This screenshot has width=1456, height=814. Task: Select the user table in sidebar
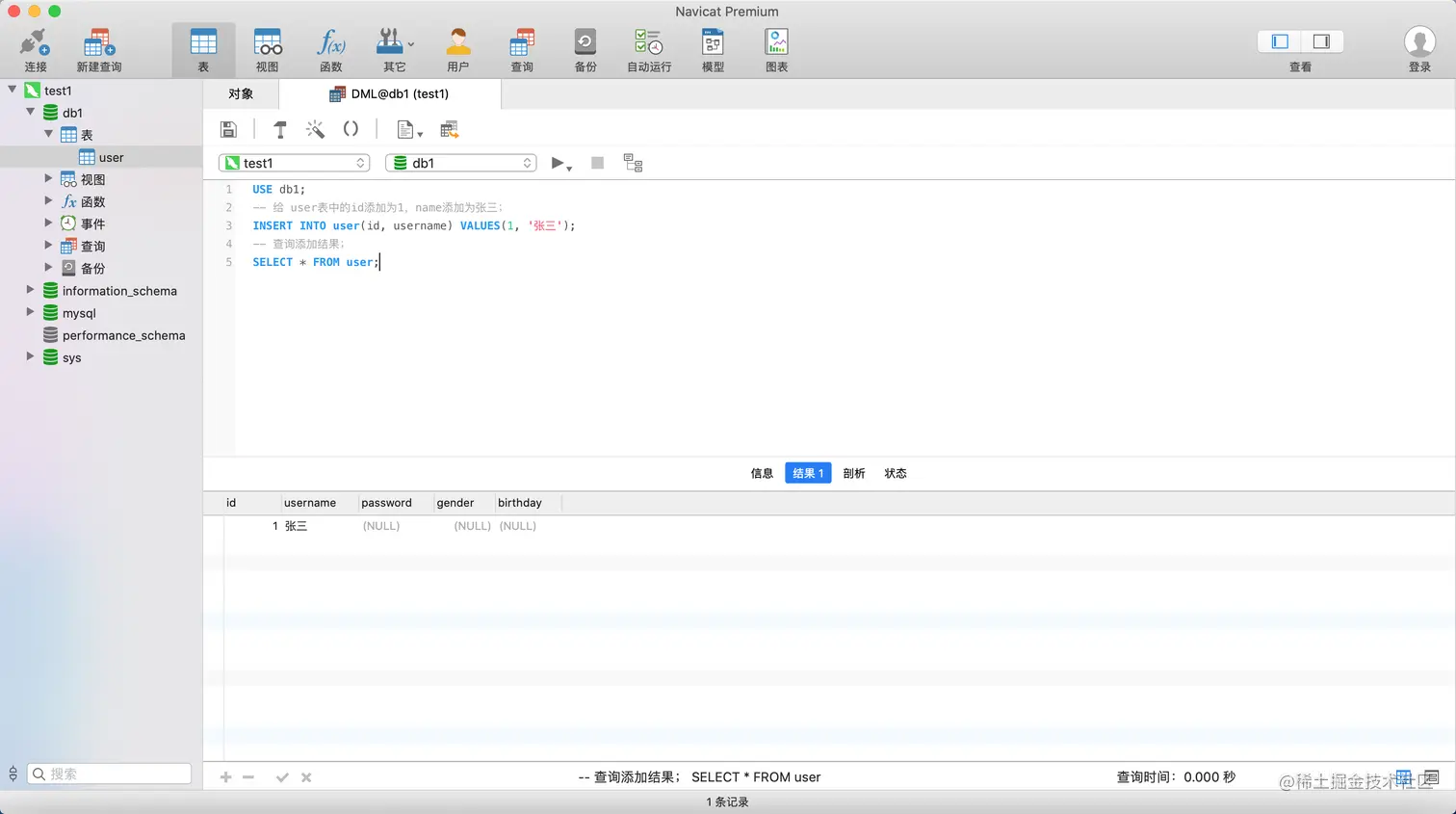tap(101, 157)
